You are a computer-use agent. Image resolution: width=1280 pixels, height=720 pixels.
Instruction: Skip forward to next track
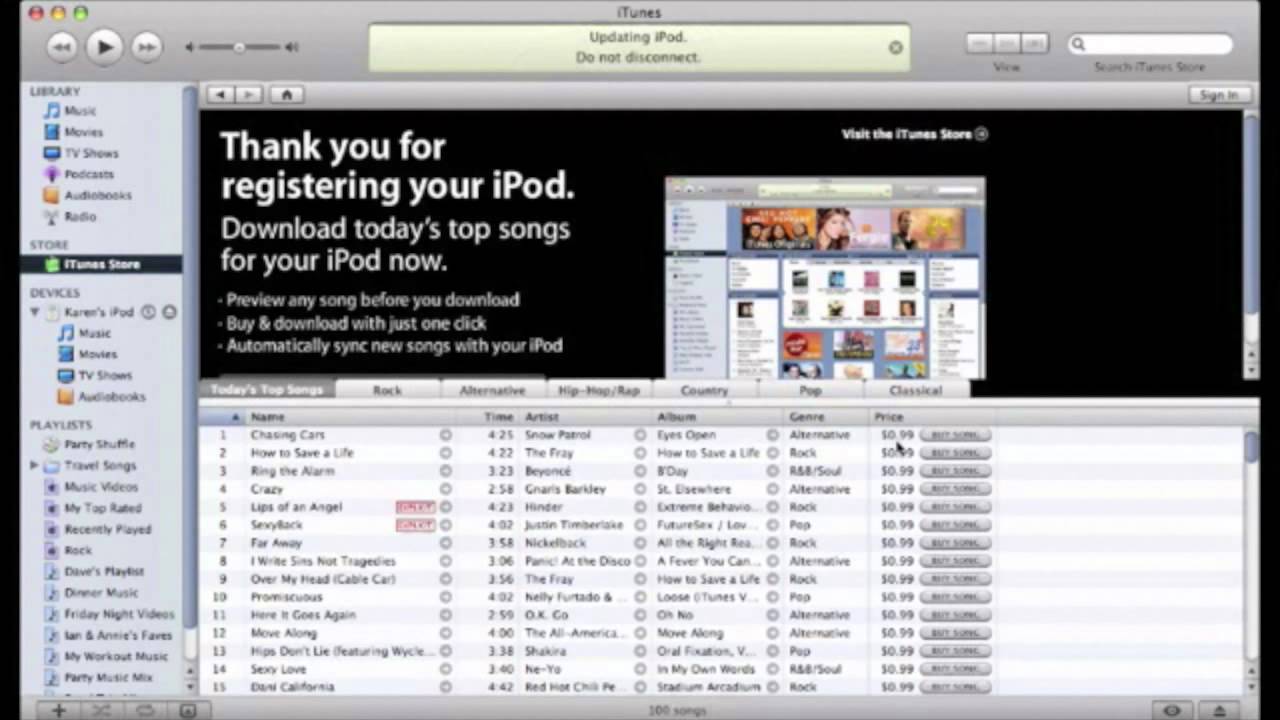[x=146, y=46]
